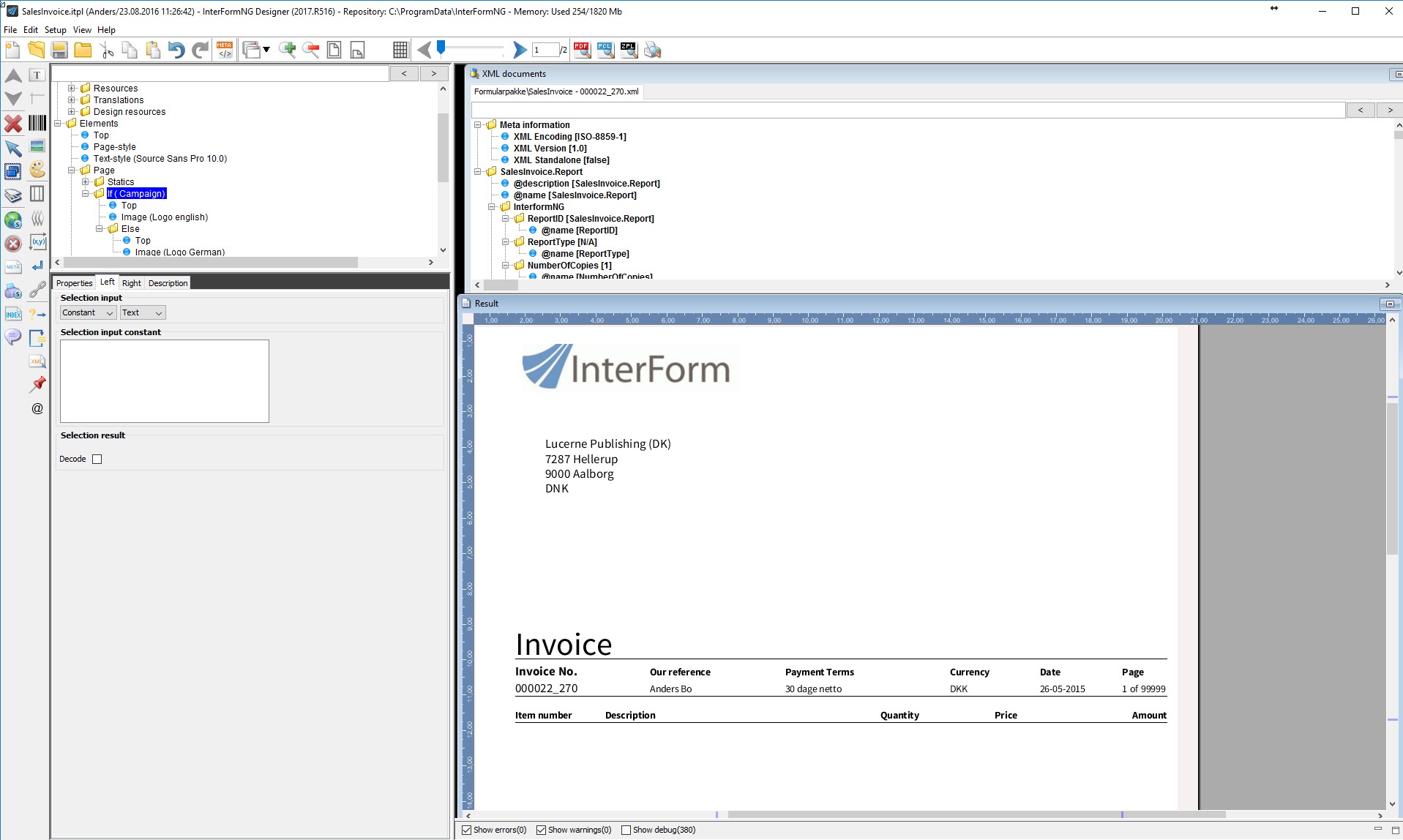The height and width of the screenshot is (840, 1403).
Task: Insert an image element
Action: pos(37,146)
